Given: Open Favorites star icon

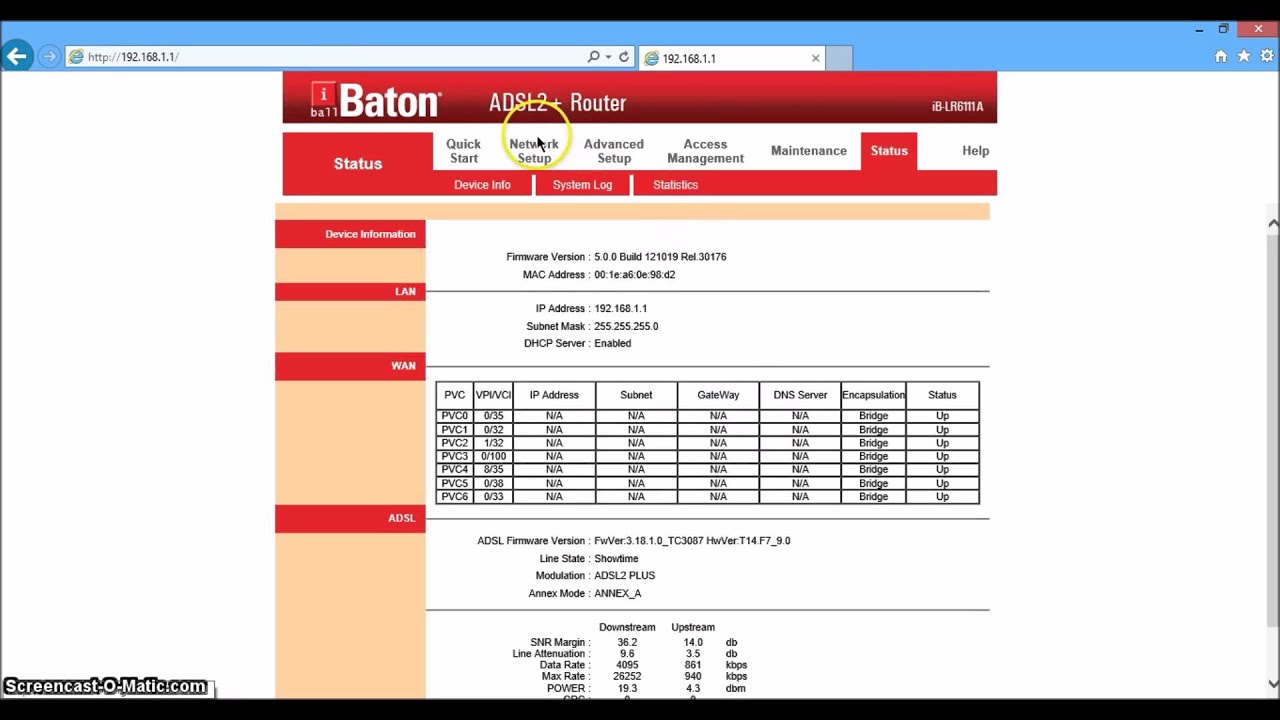Looking at the screenshot, I should pos(1244,57).
